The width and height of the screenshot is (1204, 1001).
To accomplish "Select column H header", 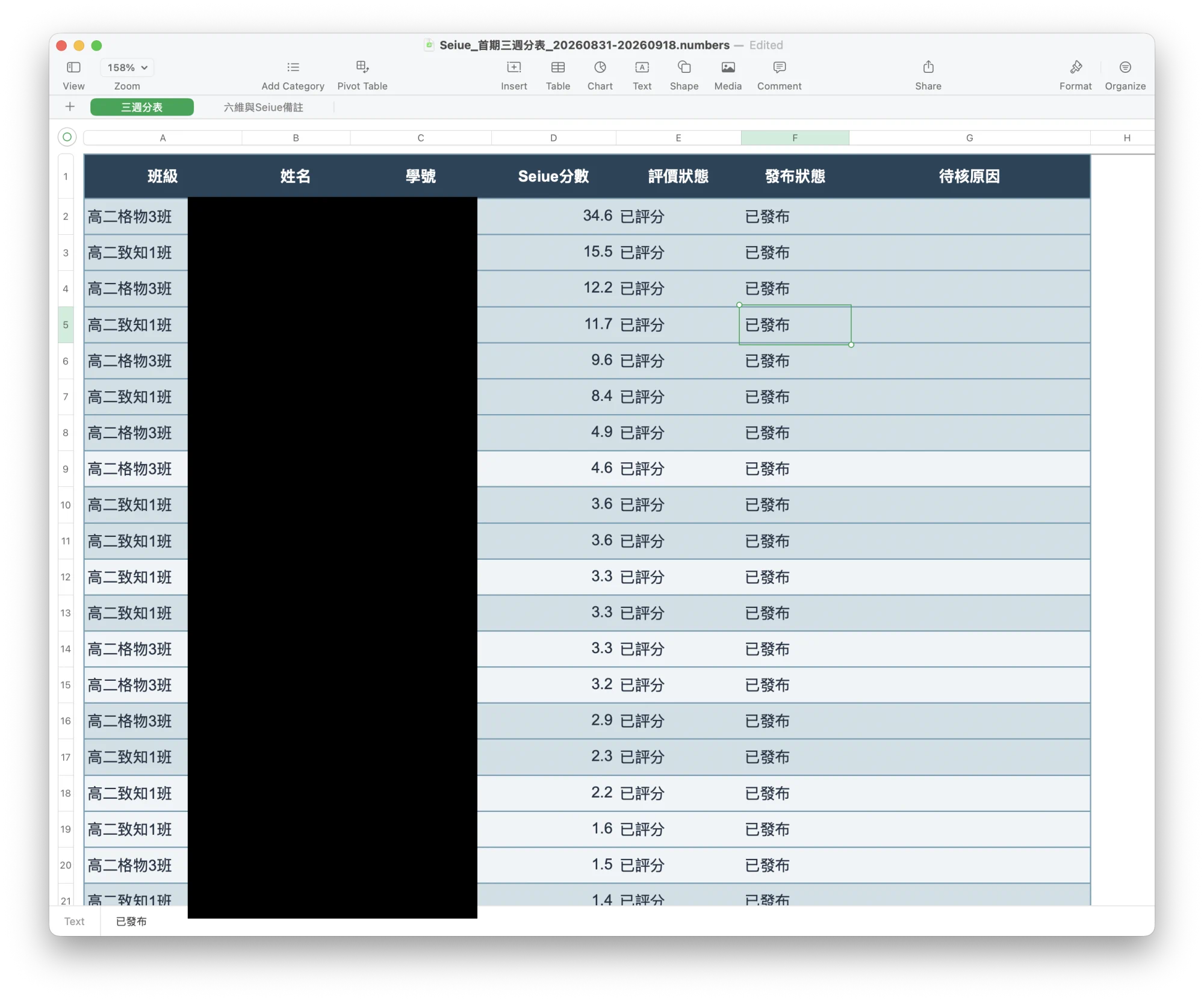I will pyautogui.click(x=1127, y=138).
